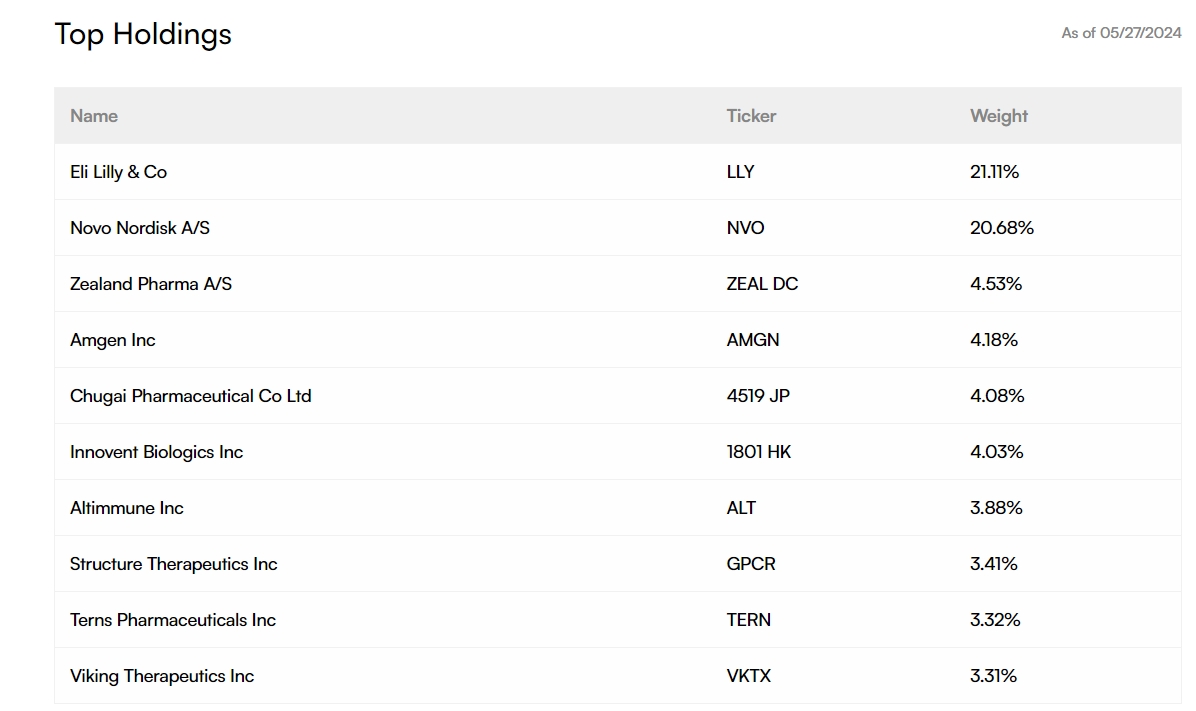Viewport: 1196px width, 711px height.
Task: Open the Zealand Pharma A/S row name
Action: (x=151, y=284)
